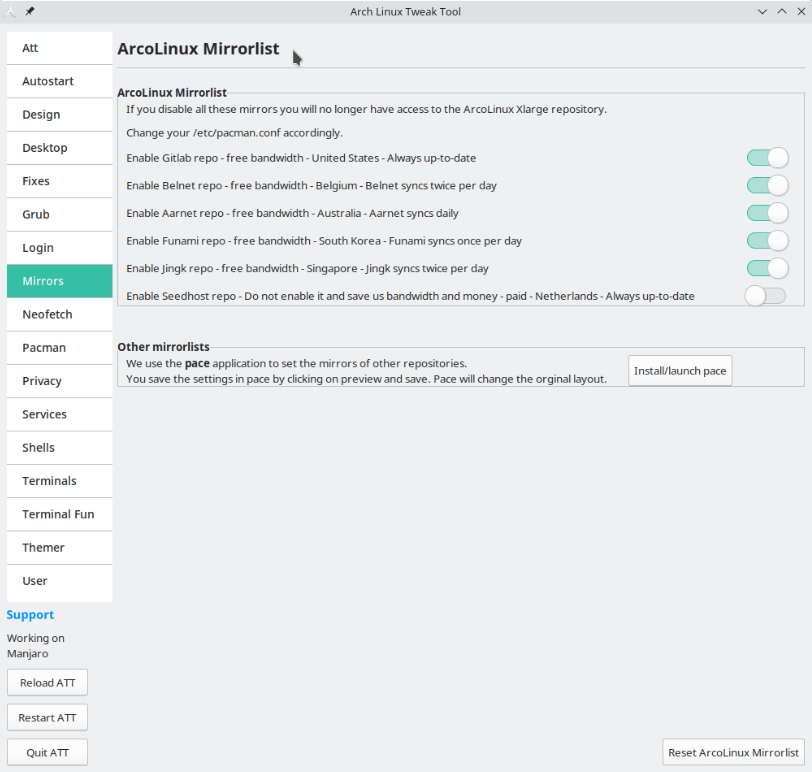Image resolution: width=812 pixels, height=772 pixels.
Task: Click the 'We use the pace application' text
Action: [x=297, y=363]
